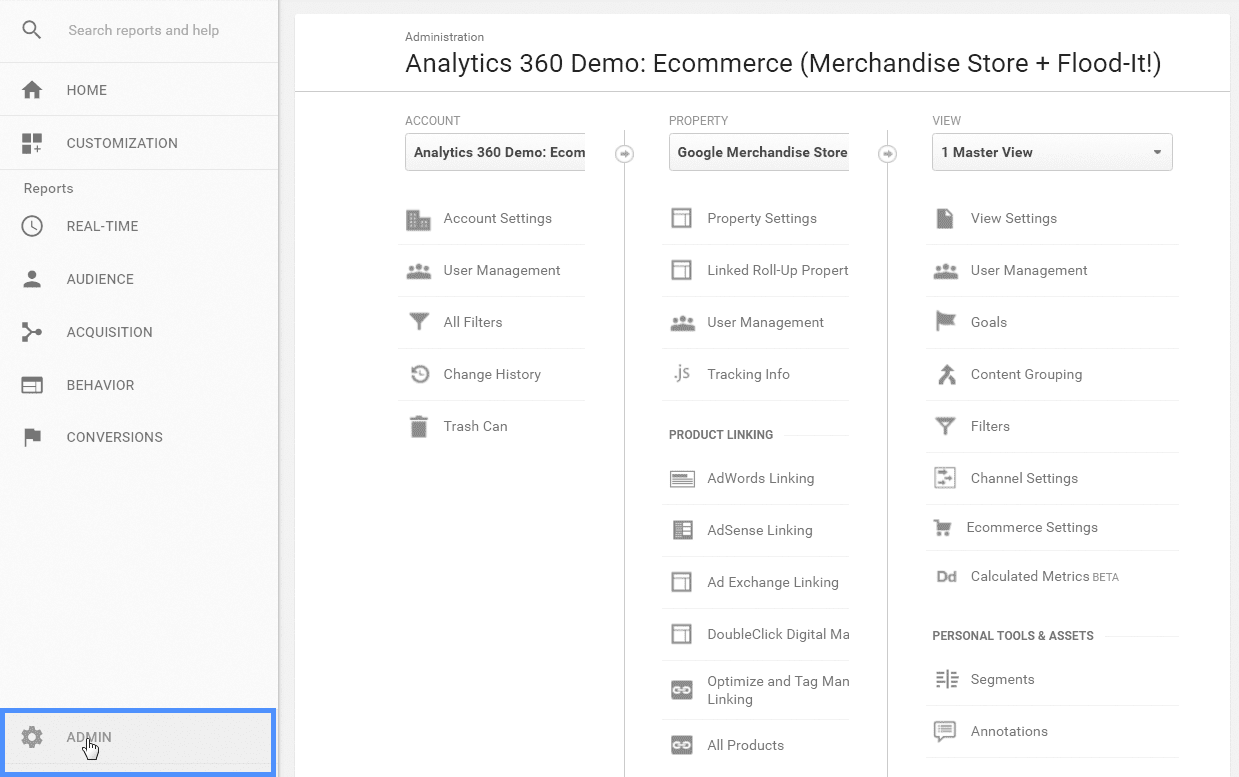The image size is (1239, 777).
Task: Select the Tracking Info code icon
Action: click(x=682, y=374)
